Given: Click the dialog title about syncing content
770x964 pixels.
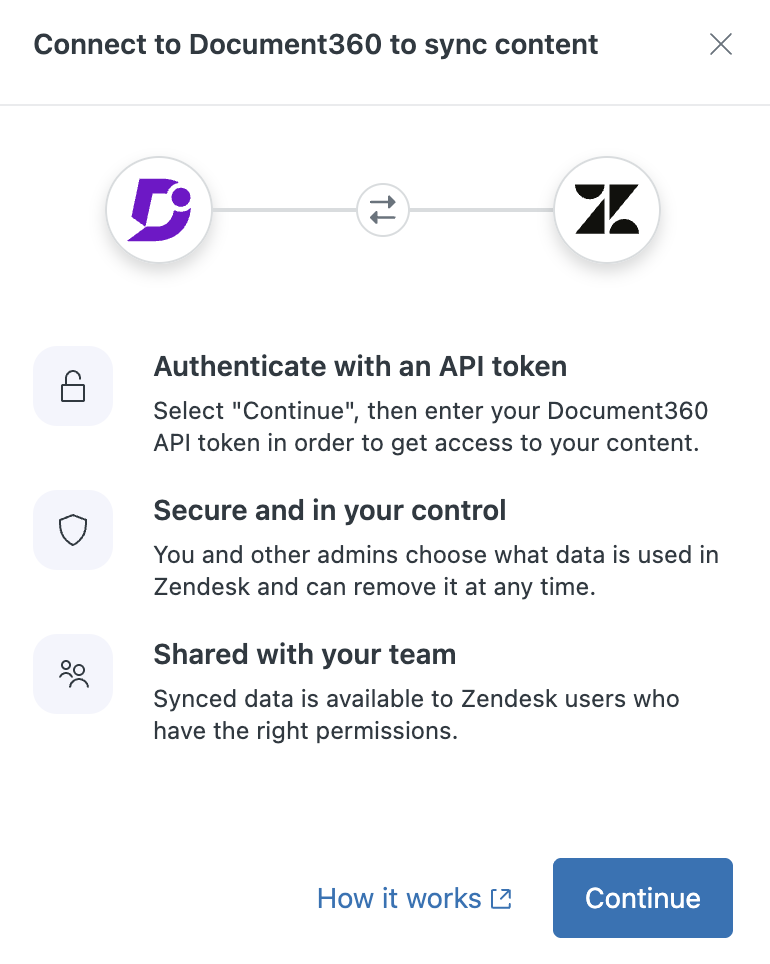Looking at the screenshot, I should (x=316, y=44).
